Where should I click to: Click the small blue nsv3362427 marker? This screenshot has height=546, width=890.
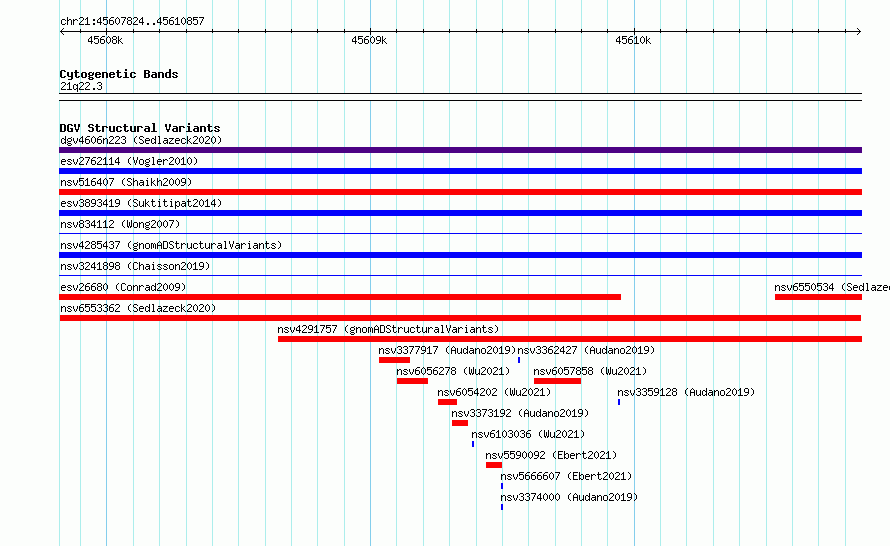coord(519,360)
